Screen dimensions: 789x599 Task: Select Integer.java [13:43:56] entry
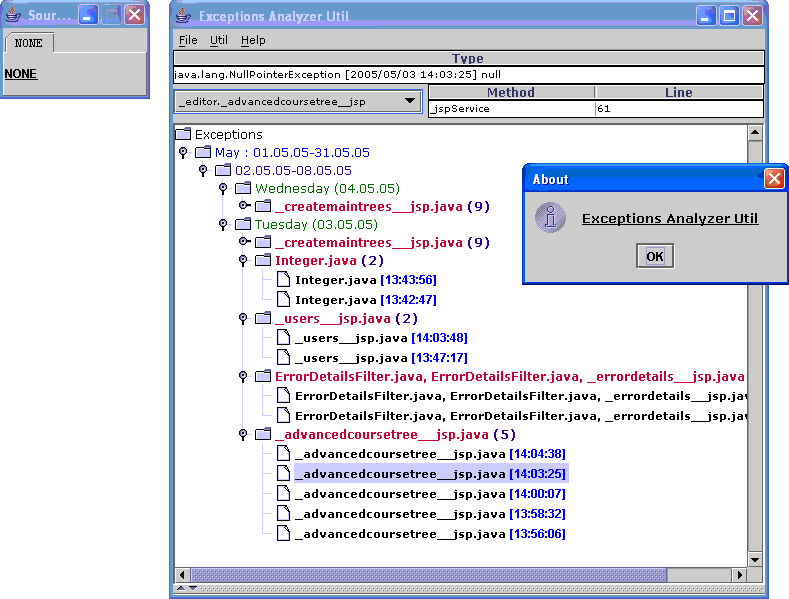coord(366,280)
